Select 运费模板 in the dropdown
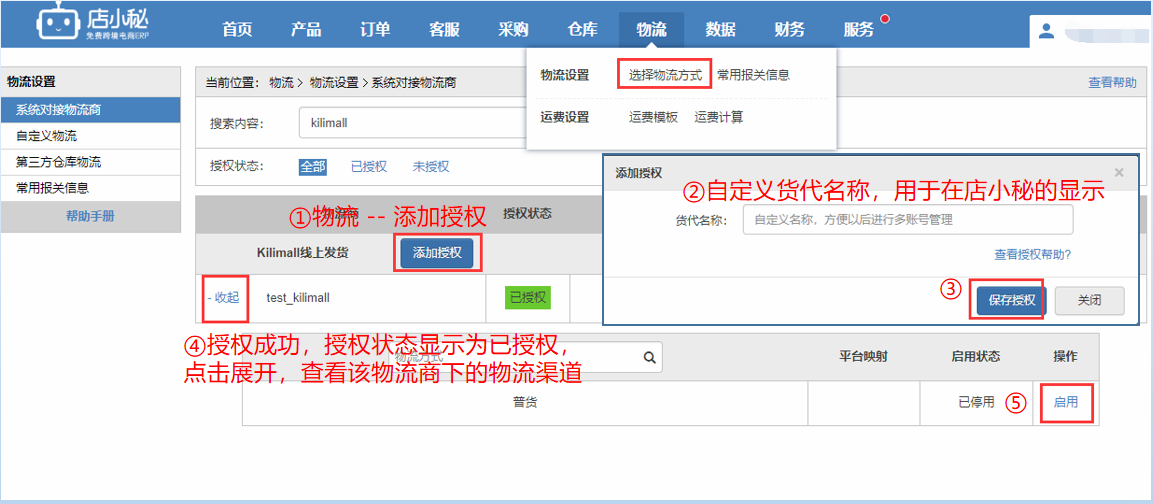 [653, 117]
